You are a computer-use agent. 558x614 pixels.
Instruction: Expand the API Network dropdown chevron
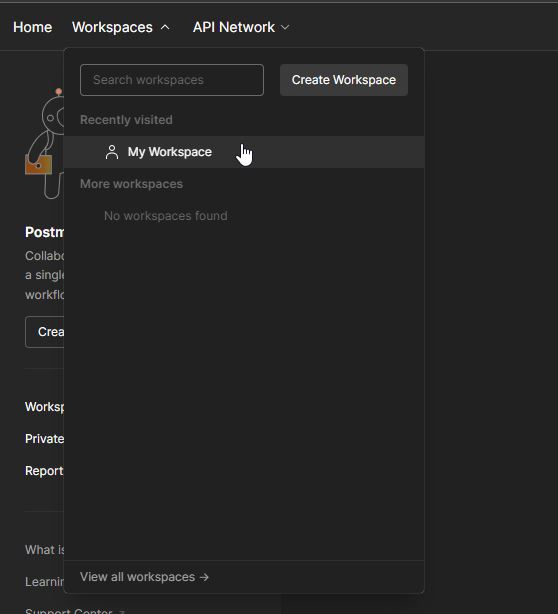[285, 27]
